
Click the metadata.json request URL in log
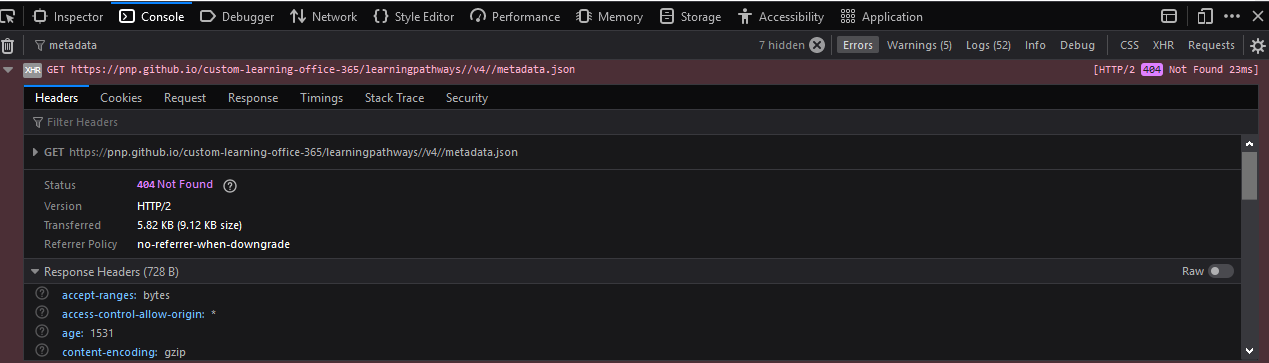click(322, 70)
